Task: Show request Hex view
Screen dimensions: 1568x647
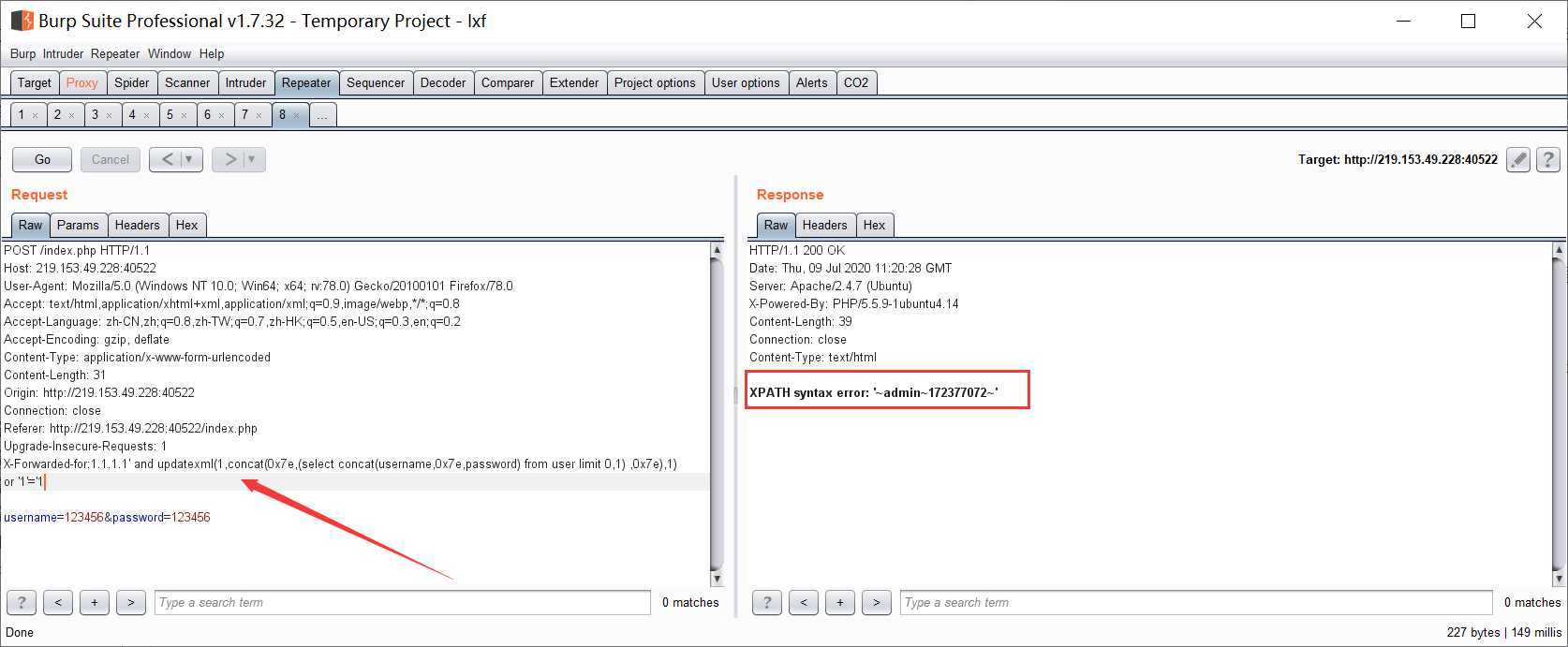Action: click(187, 225)
